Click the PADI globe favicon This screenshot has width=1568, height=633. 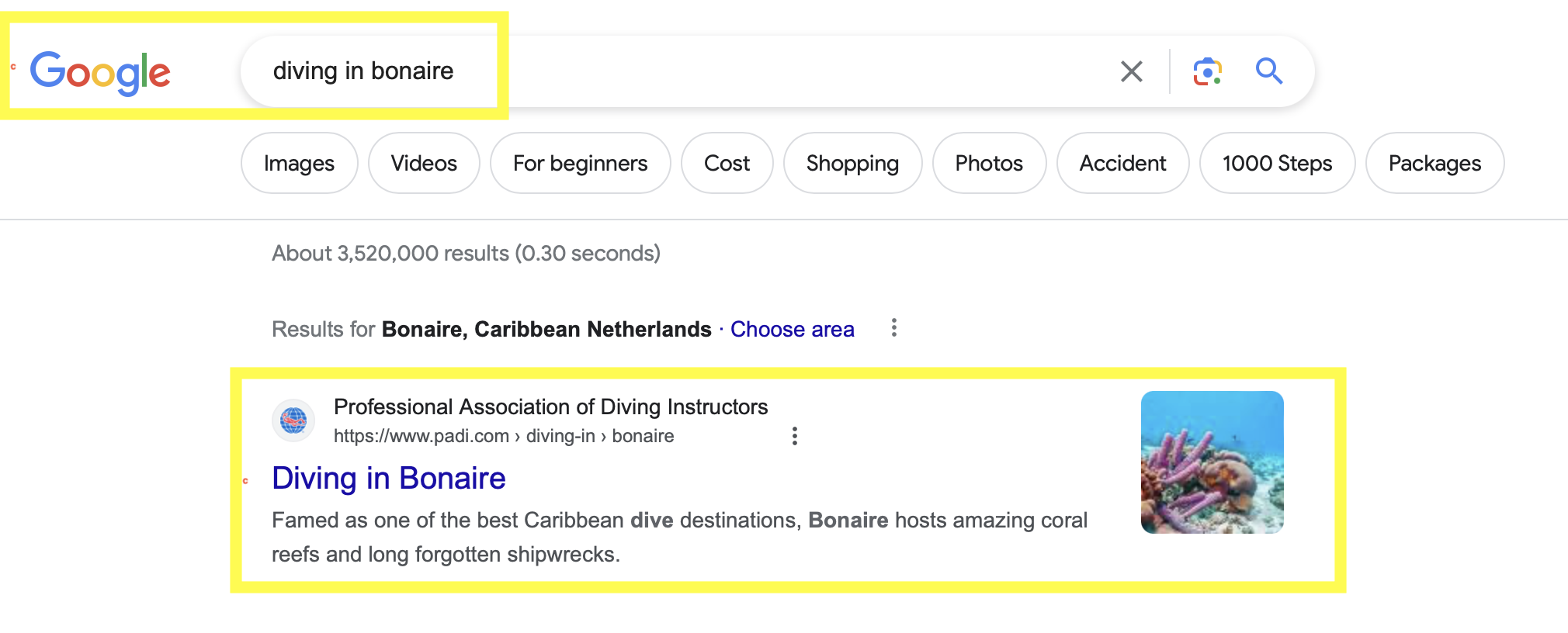(293, 421)
